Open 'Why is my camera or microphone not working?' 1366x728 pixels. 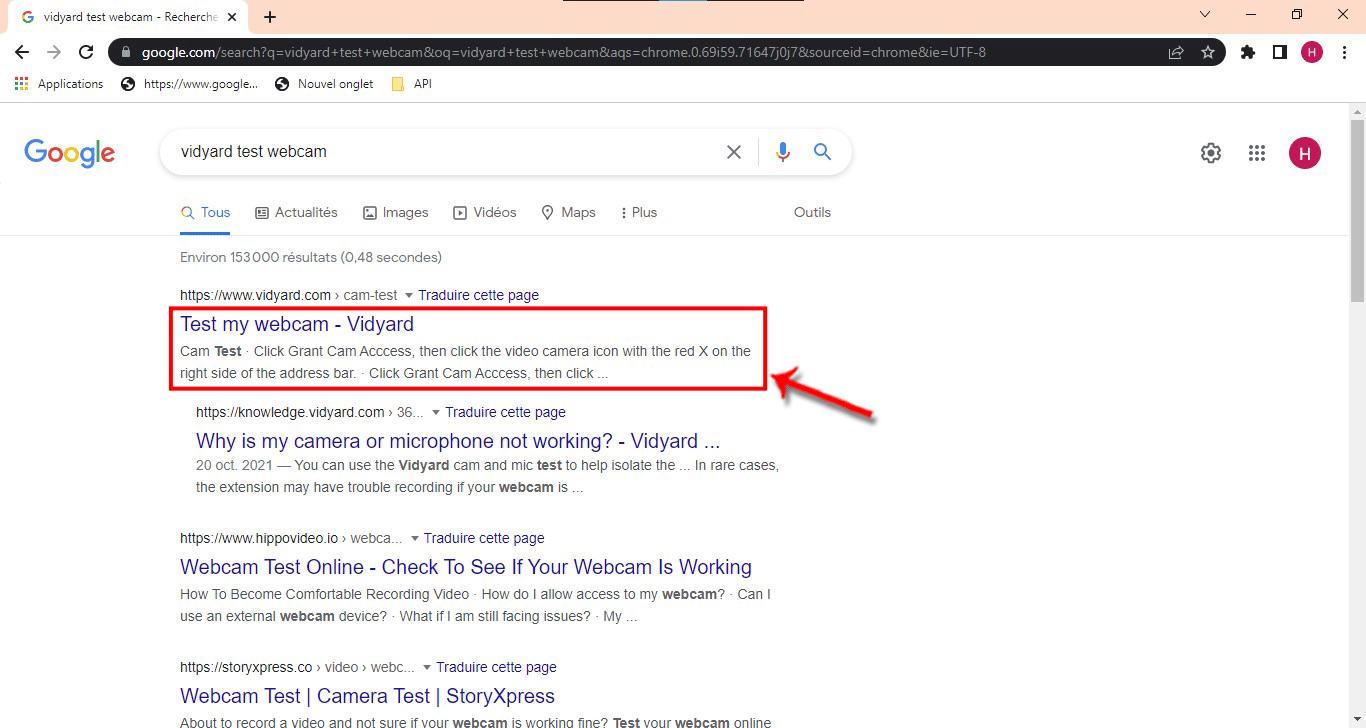[458, 441]
